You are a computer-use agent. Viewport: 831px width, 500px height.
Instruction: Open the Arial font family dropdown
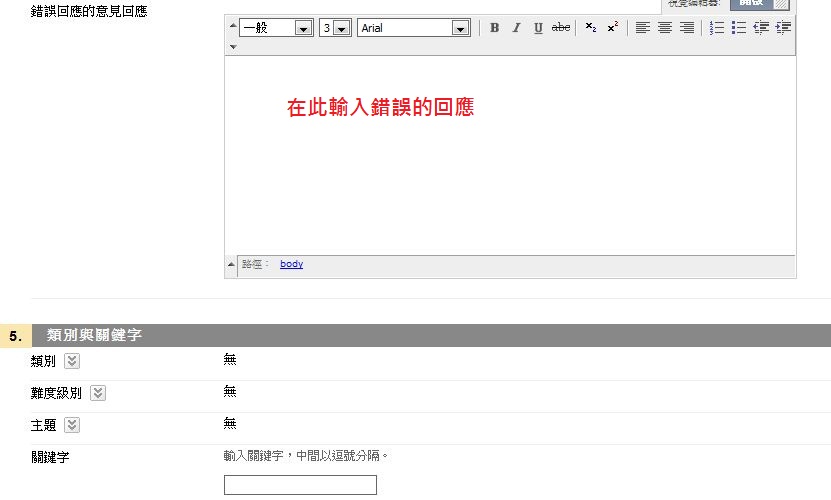(x=460, y=28)
